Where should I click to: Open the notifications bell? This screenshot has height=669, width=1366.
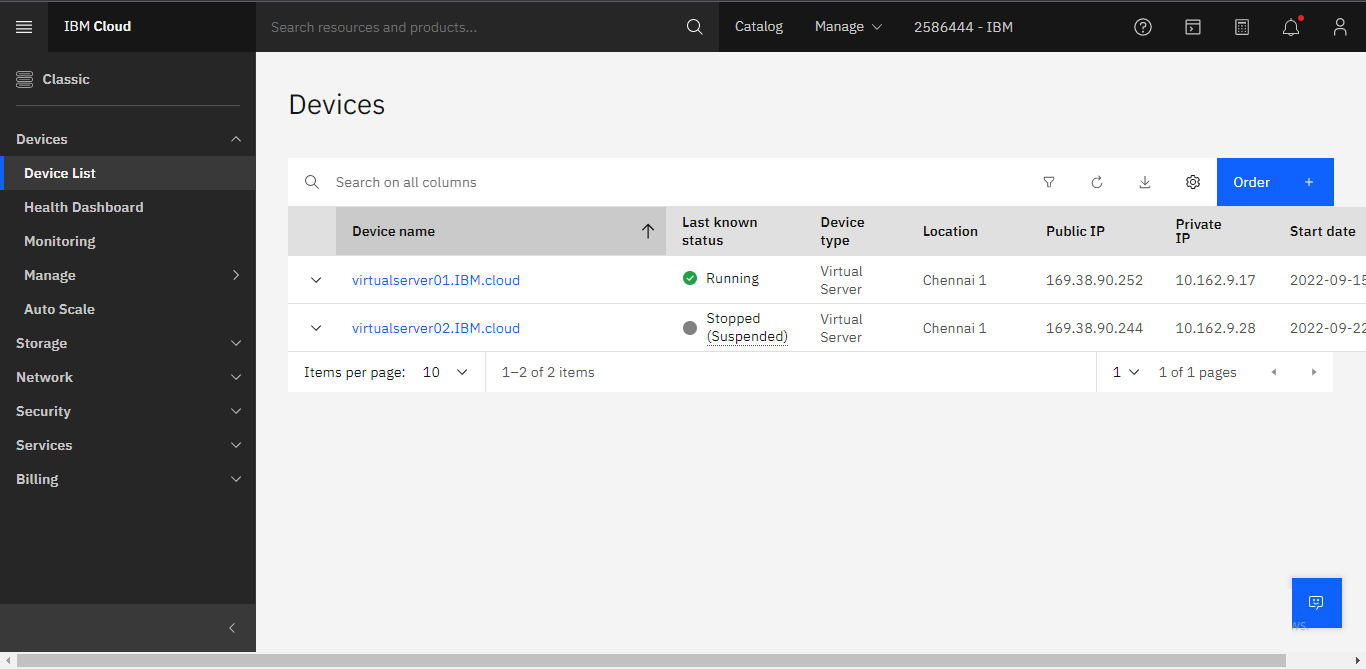point(1291,27)
